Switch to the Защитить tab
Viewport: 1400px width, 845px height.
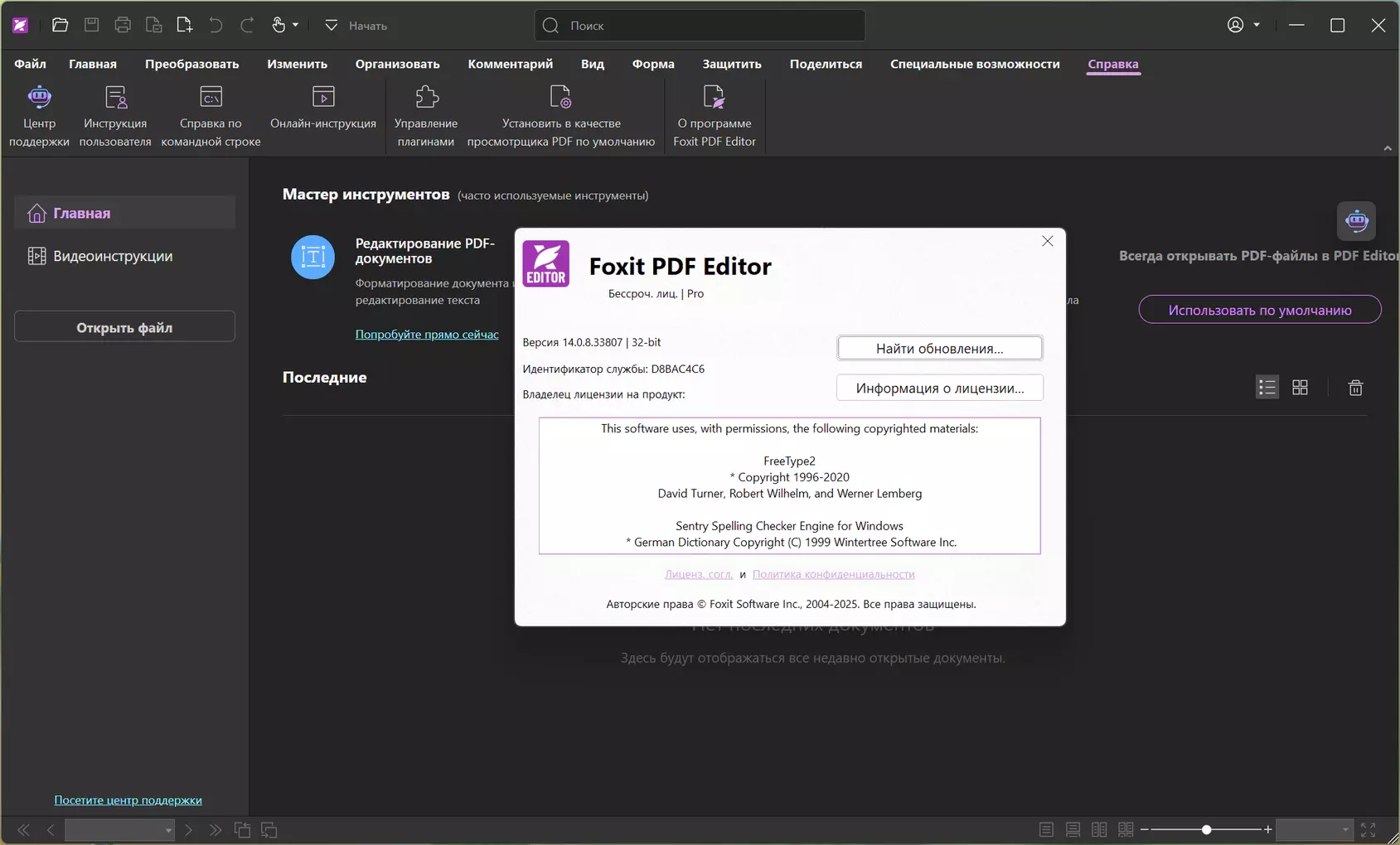click(732, 64)
